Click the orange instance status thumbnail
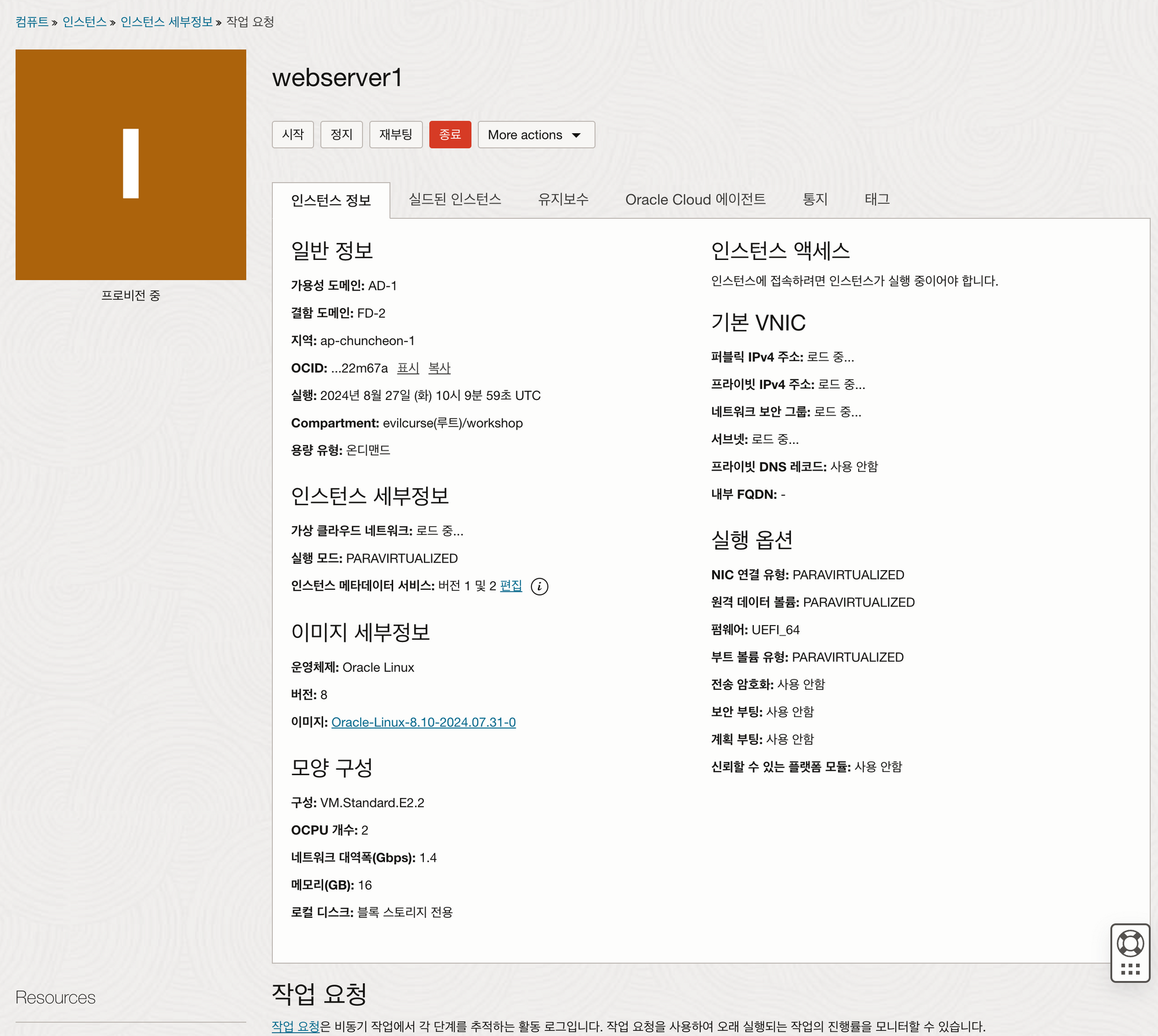Image resolution: width=1158 pixels, height=1036 pixels. coord(131,164)
